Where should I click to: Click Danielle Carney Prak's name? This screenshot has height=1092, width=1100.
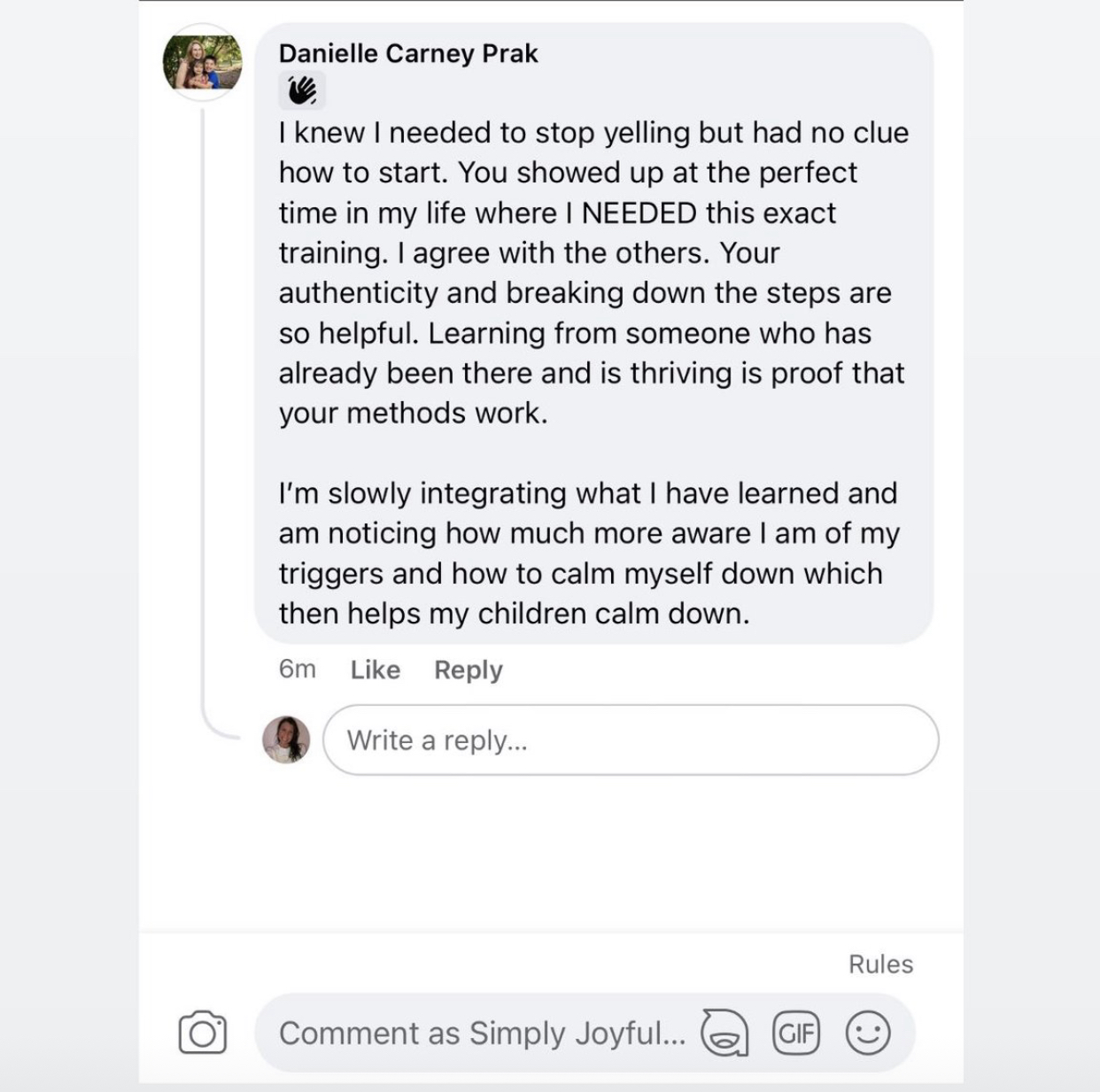pos(408,53)
